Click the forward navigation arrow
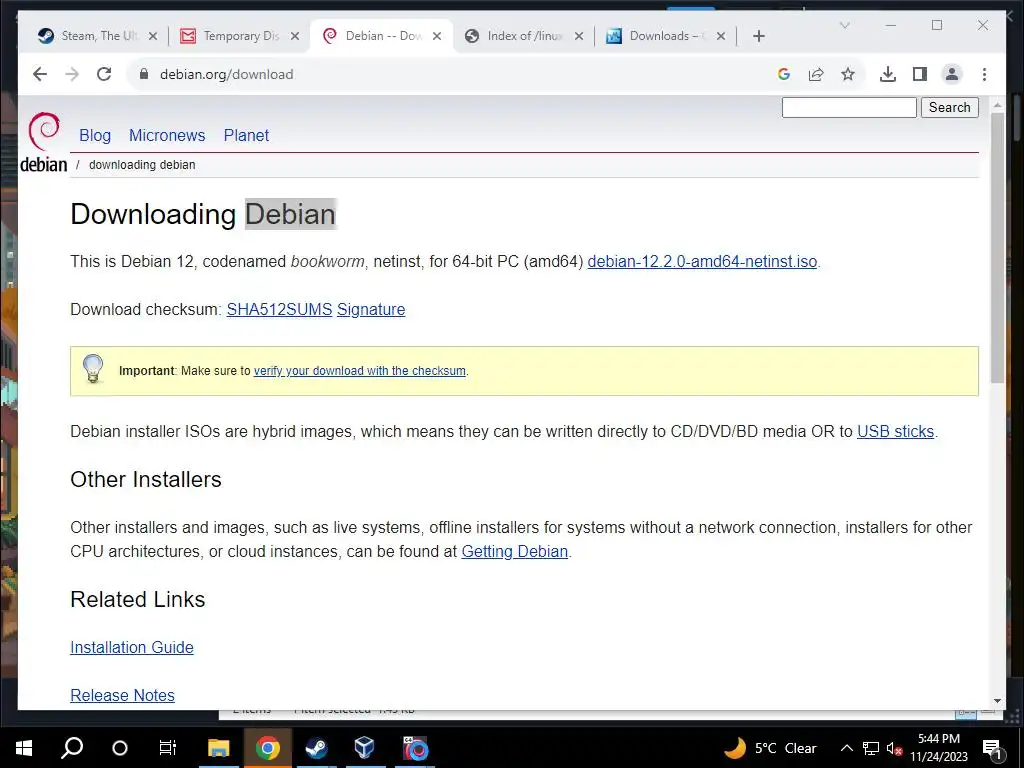Viewport: 1024px width, 768px height. coord(72,74)
